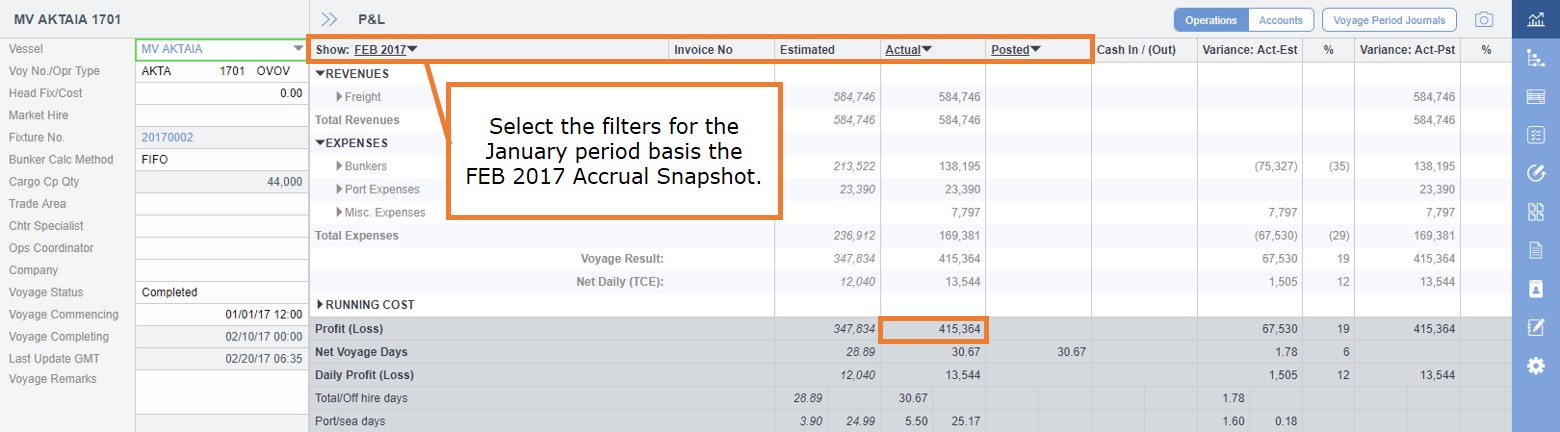The width and height of the screenshot is (1560, 432).
Task: Take a snapshot with the camera icon
Action: point(1485,20)
